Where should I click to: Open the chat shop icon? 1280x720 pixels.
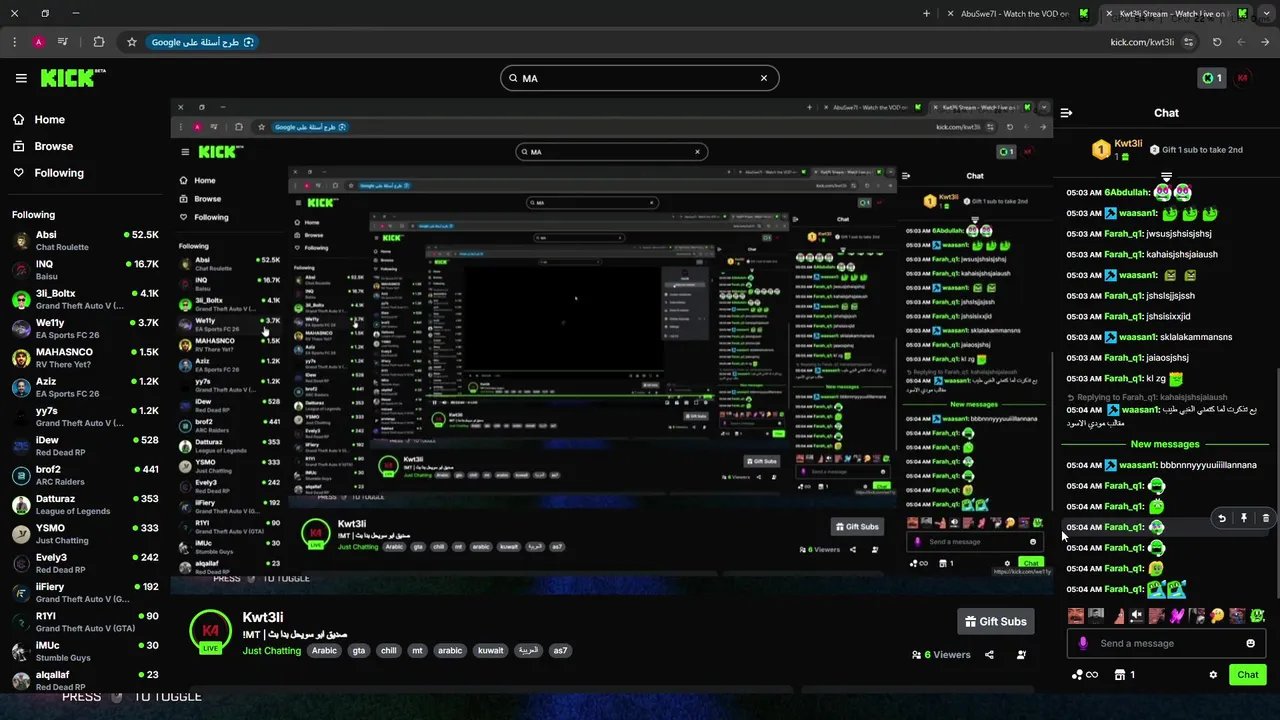1125,675
